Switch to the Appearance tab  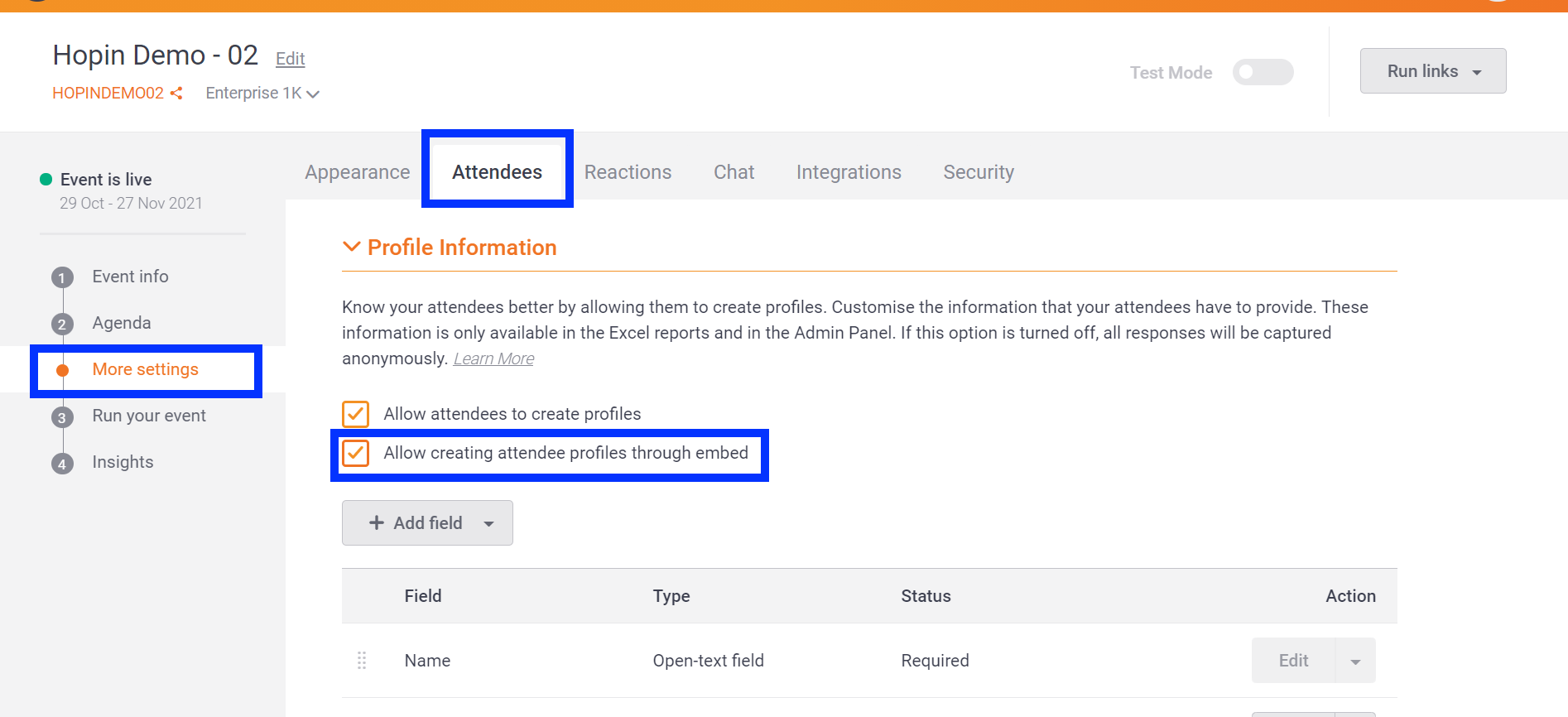click(x=358, y=172)
